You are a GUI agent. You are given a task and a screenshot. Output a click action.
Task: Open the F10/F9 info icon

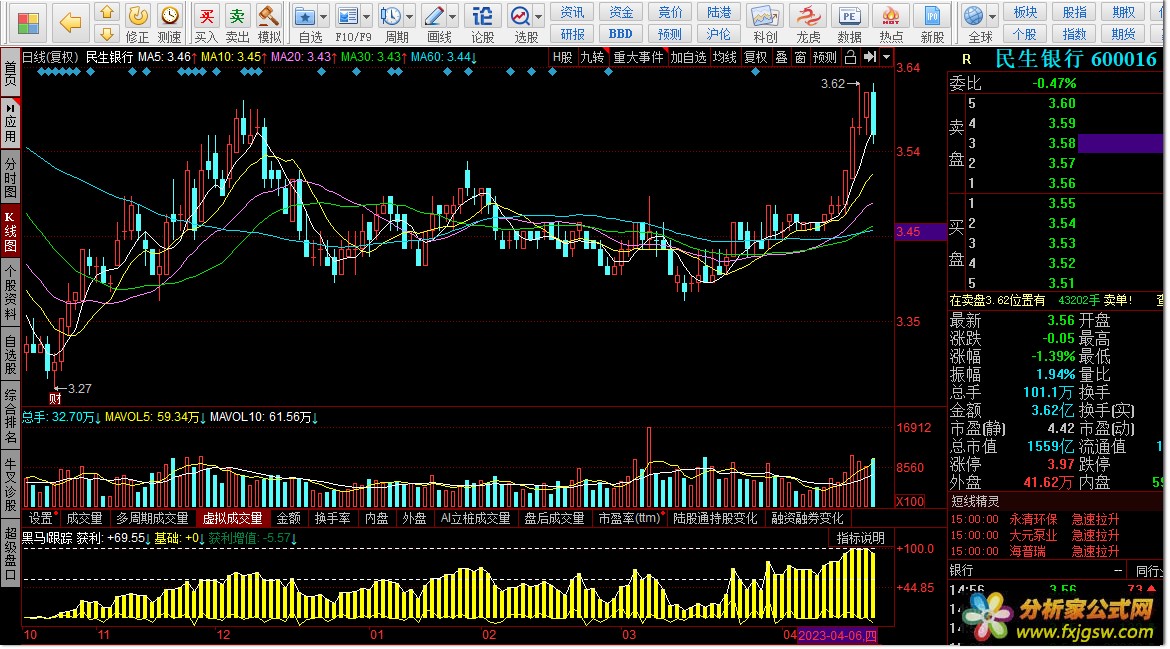(x=347, y=16)
